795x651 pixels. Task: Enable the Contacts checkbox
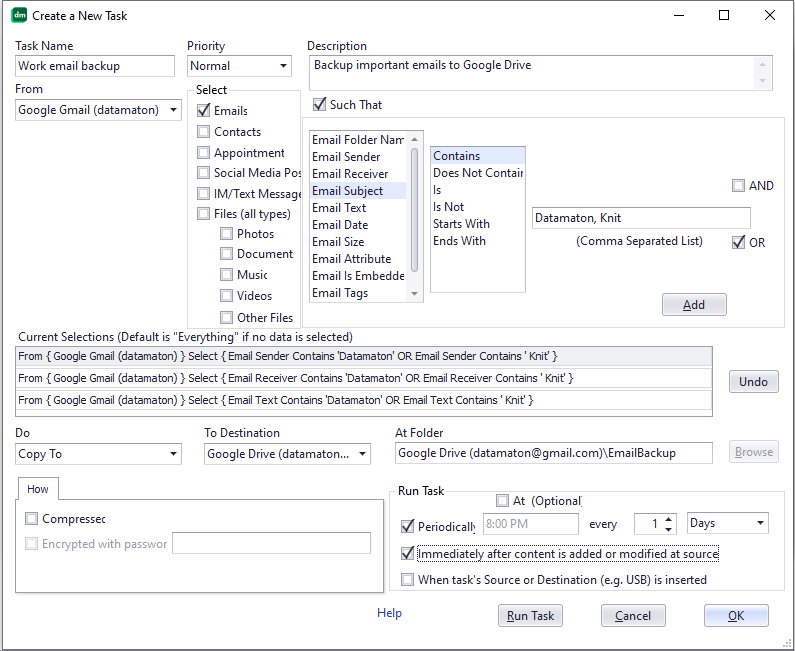(203, 132)
